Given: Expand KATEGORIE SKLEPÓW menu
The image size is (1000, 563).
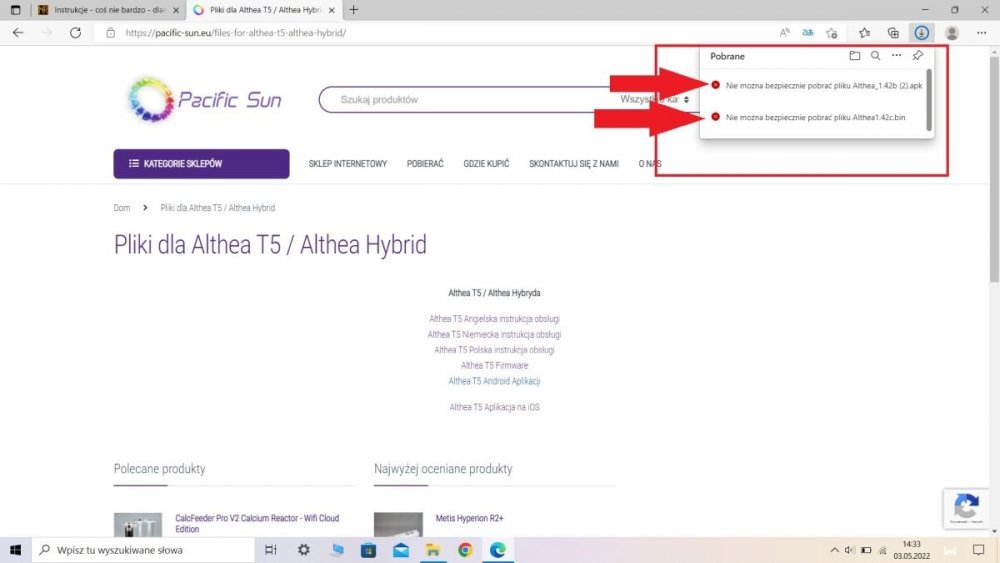Looking at the screenshot, I should click(x=201, y=164).
